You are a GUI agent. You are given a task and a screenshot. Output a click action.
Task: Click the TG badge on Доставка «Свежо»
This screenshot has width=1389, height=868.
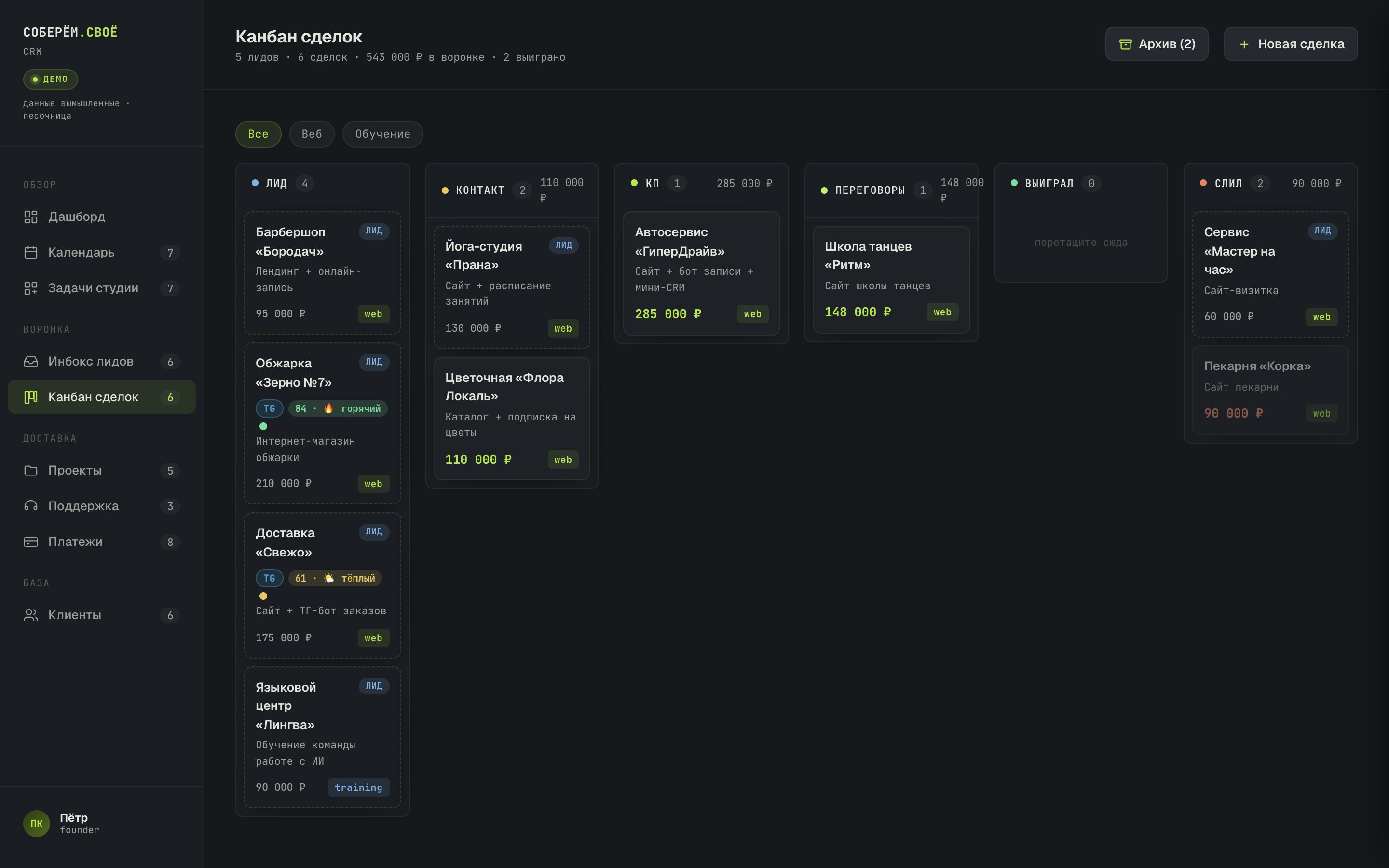[x=269, y=578]
